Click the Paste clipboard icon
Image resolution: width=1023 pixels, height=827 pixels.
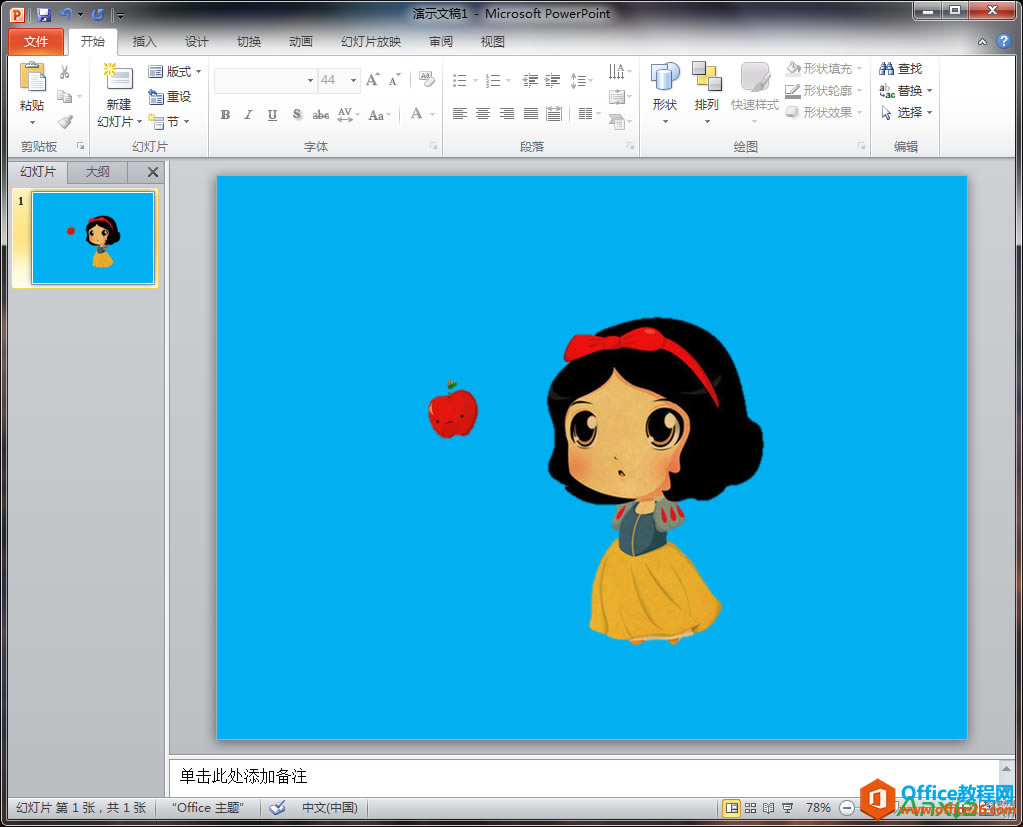(x=32, y=78)
